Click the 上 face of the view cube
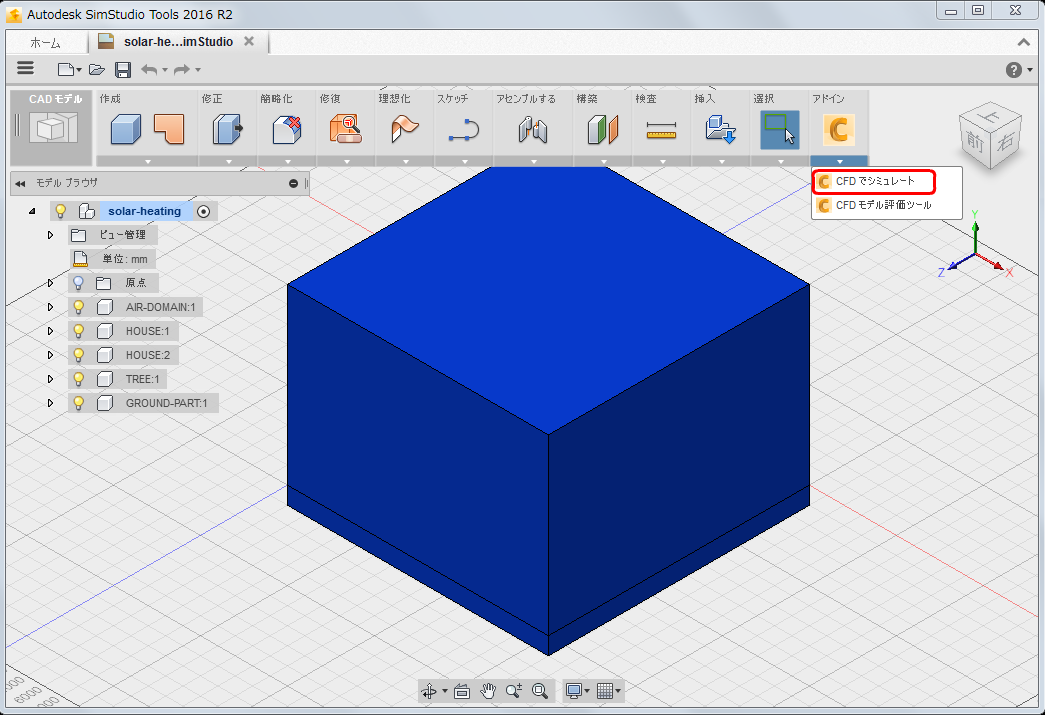Viewport: 1045px width, 715px height. 991,117
